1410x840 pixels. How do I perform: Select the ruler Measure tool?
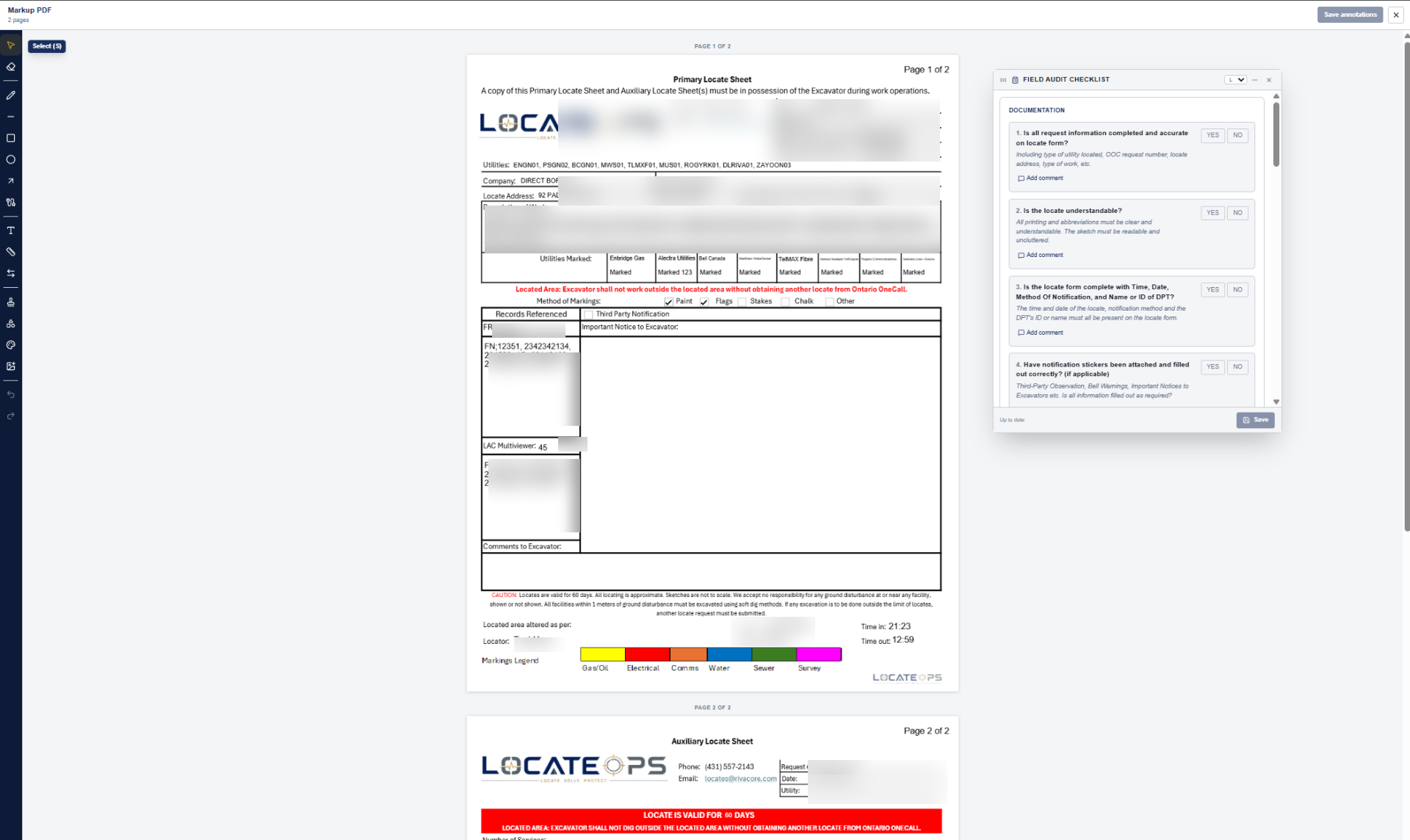[10, 252]
